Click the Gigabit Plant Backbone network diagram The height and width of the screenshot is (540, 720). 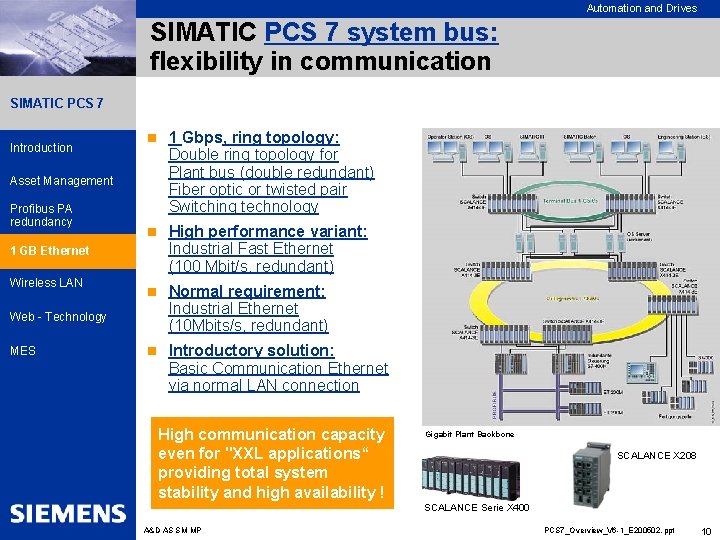(571, 277)
